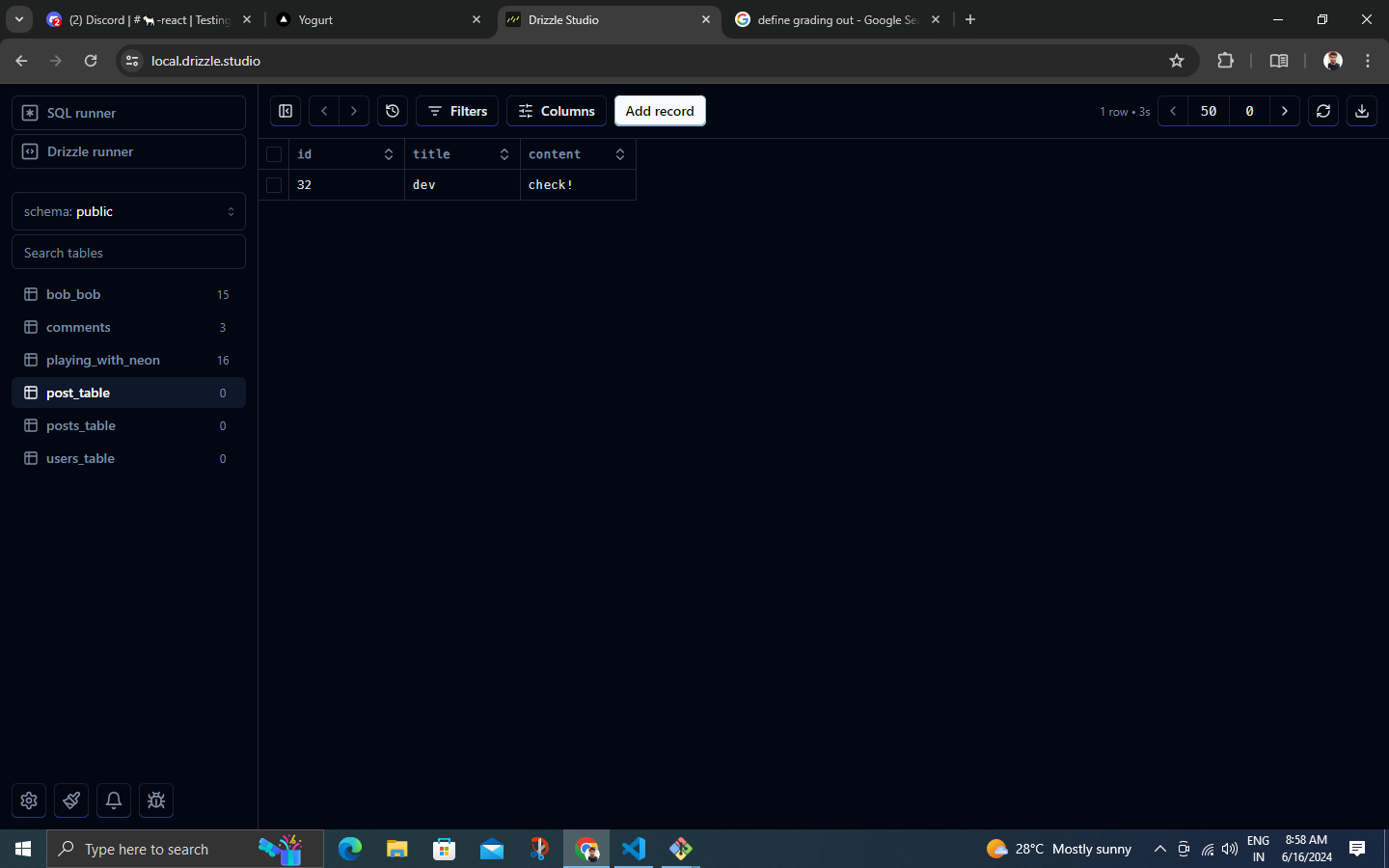Reload the page in Chrome
The image size is (1389, 868).
[91, 61]
